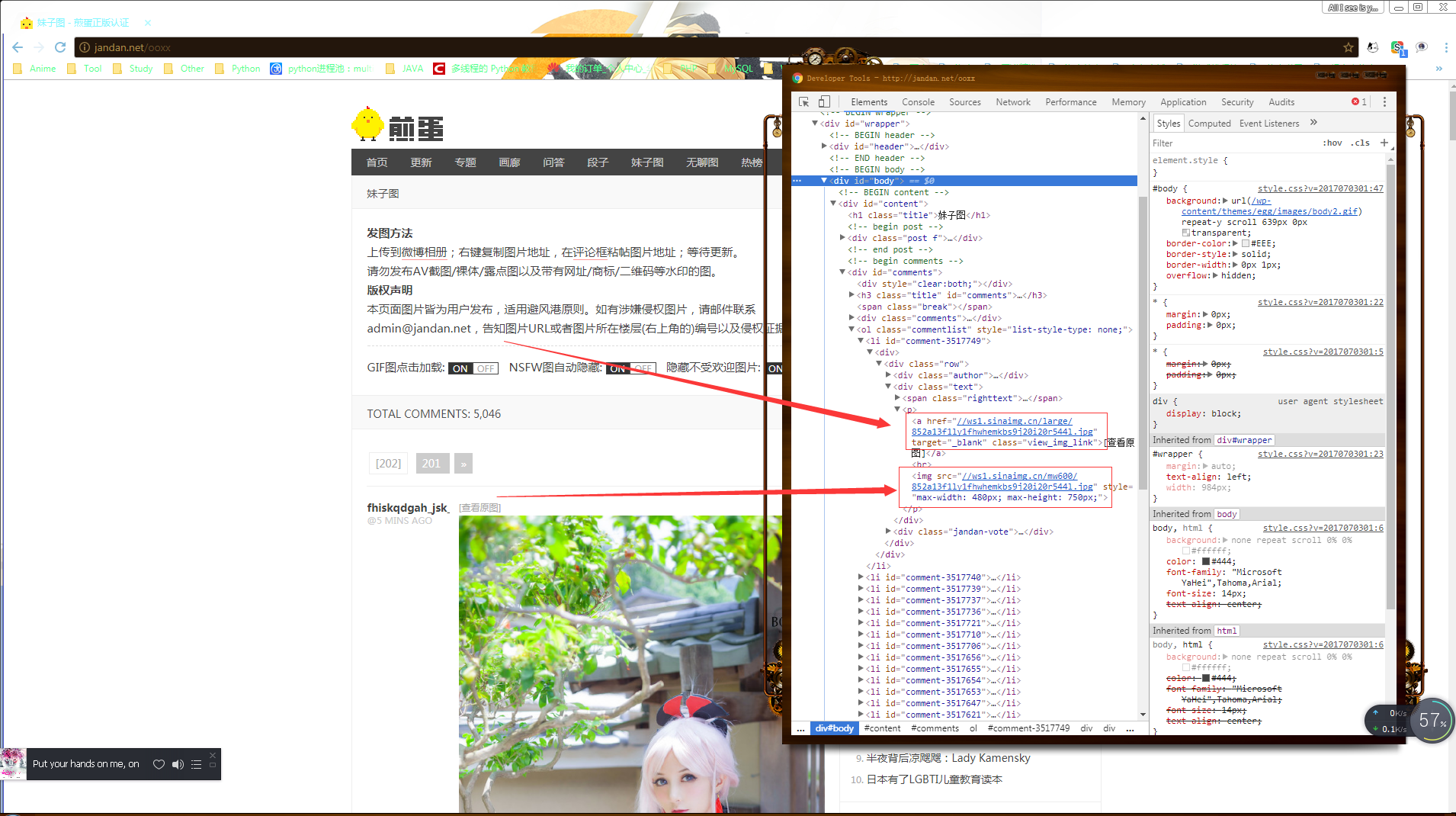This screenshot has width=1456, height=816.
Task: Show more bookmarks with the chevron
Action: coord(1439,69)
